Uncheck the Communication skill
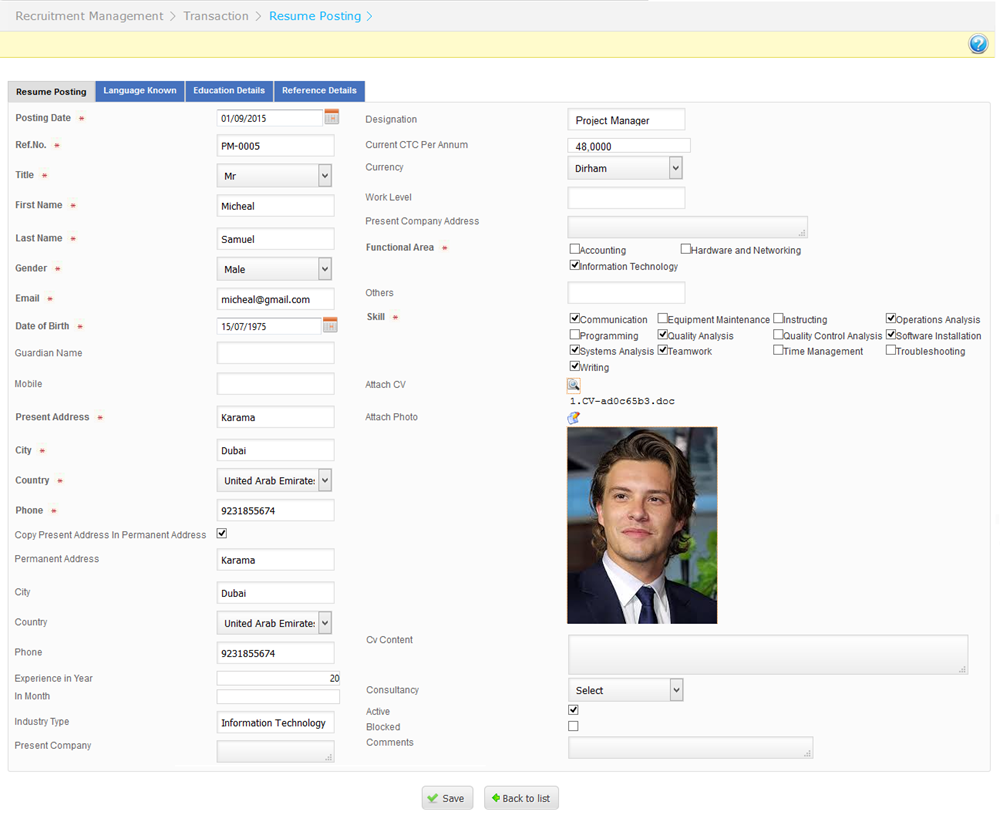 (575, 318)
